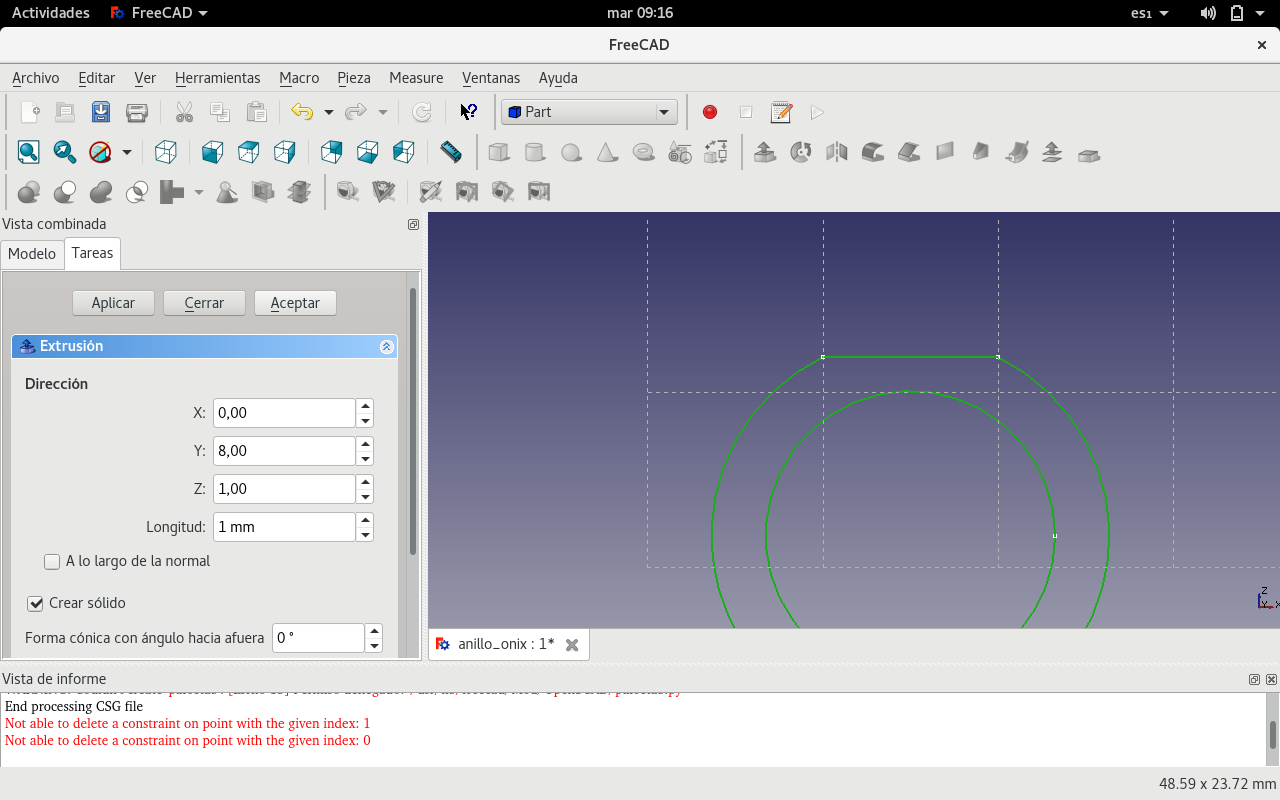Create a new document with toolbar icon
This screenshot has width=1280, height=800.
(x=30, y=112)
